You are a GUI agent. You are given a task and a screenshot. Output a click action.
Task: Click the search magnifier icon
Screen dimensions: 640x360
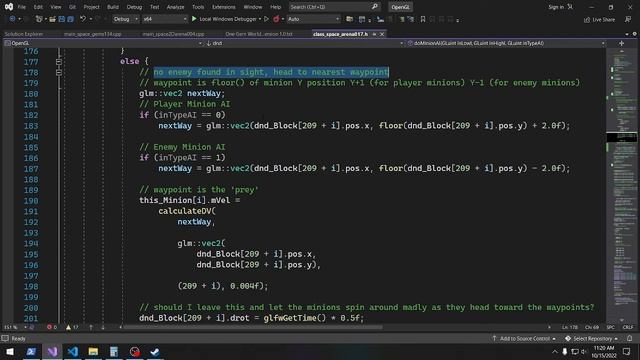tap(375, 7)
